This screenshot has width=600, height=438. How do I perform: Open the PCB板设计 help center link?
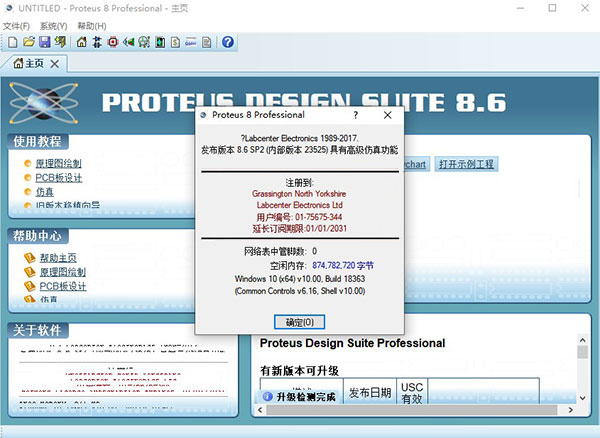pos(63,286)
